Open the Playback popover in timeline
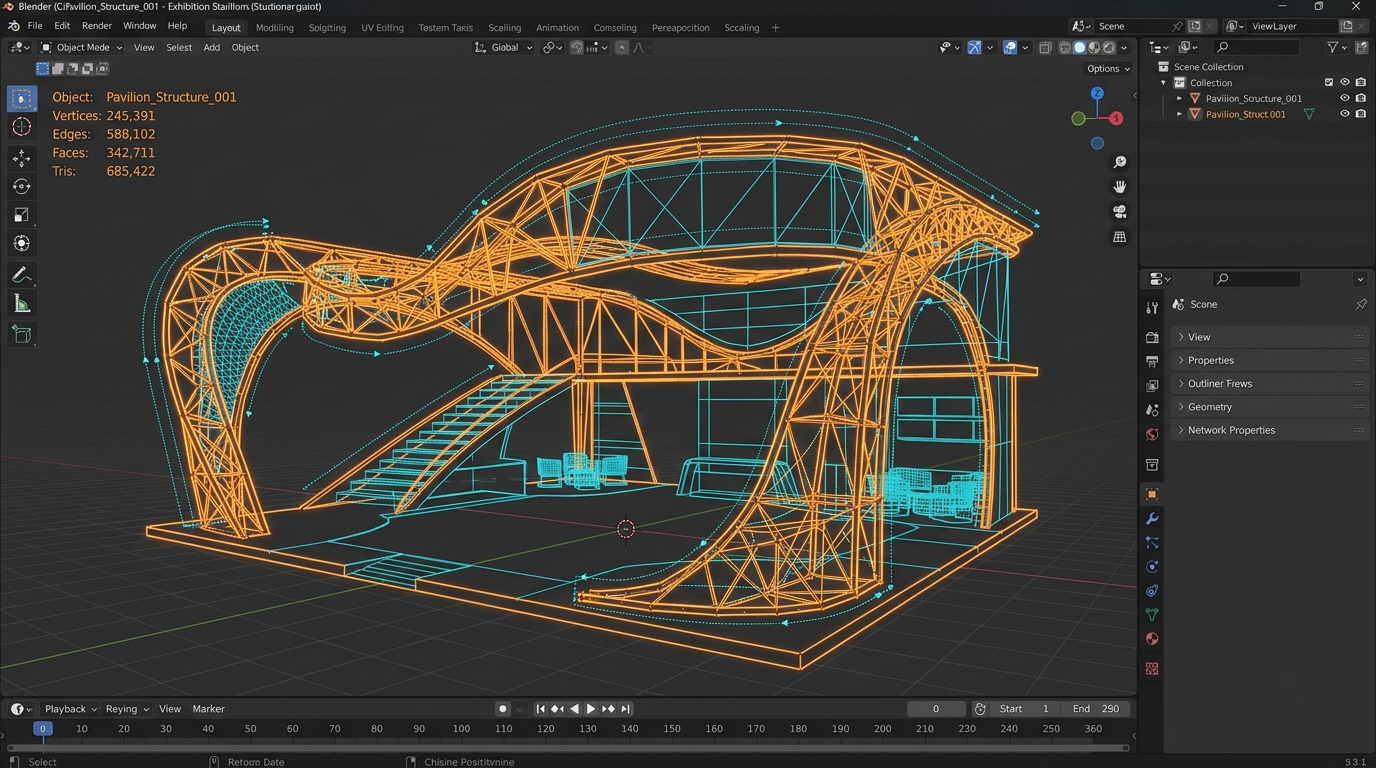 click(70, 709)
